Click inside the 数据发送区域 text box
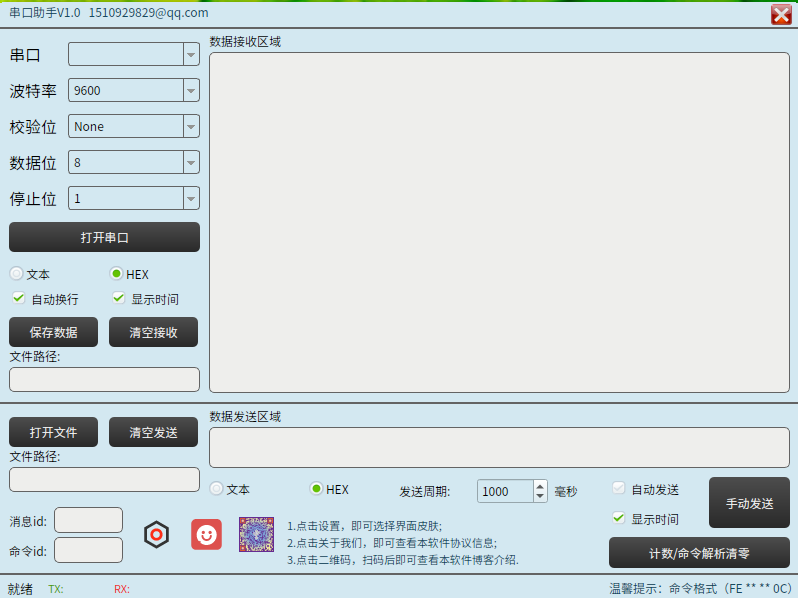 499,447
